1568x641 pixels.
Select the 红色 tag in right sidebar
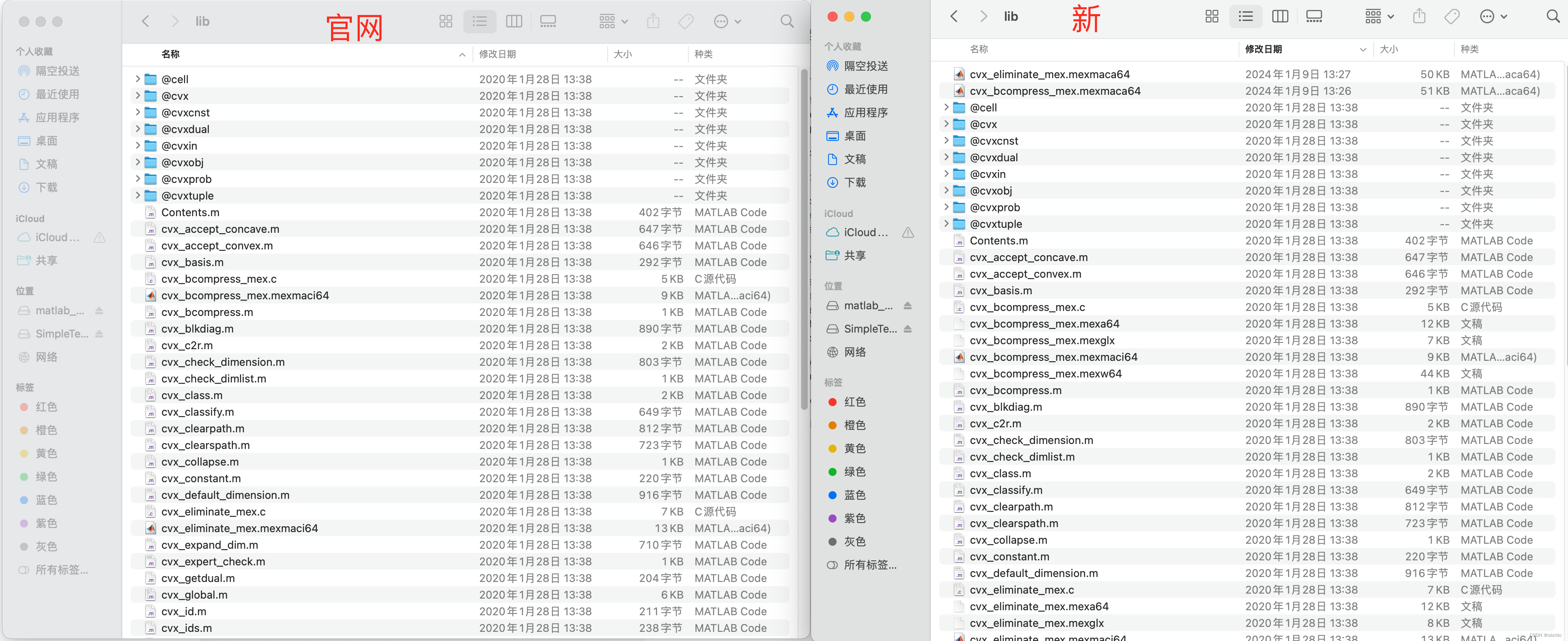[x=854, y=402]
